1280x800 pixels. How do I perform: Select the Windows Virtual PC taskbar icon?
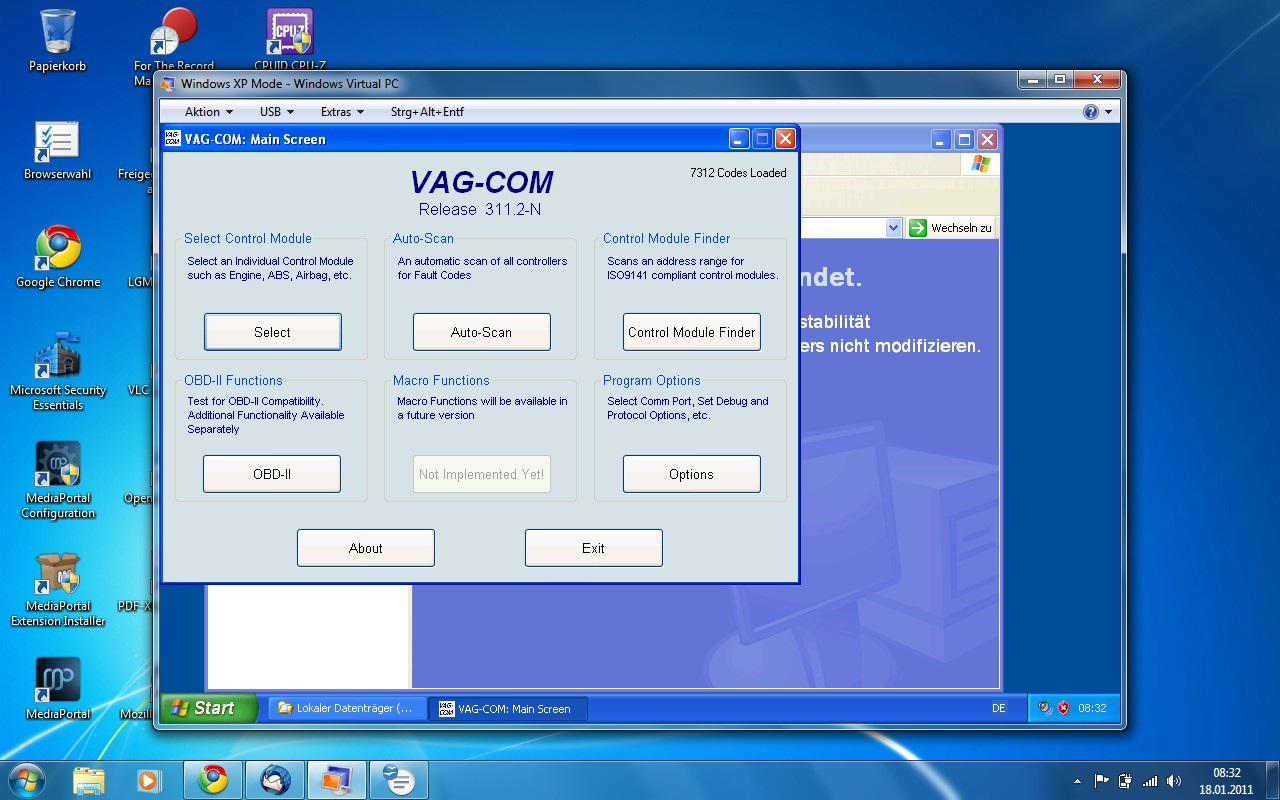[337, 779]
